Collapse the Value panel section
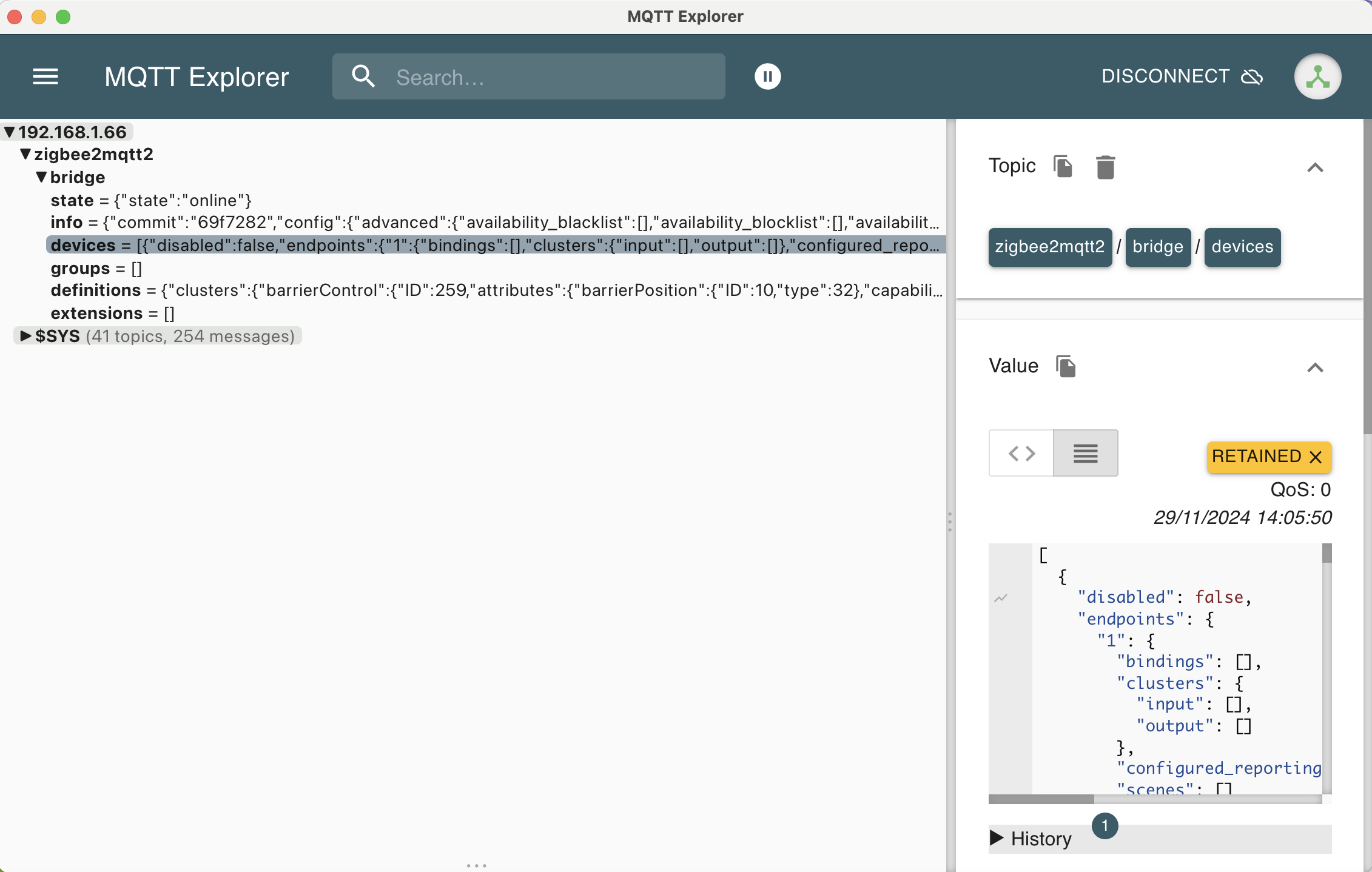The height and width of the screenshot is (872, 1372). 1314,367
